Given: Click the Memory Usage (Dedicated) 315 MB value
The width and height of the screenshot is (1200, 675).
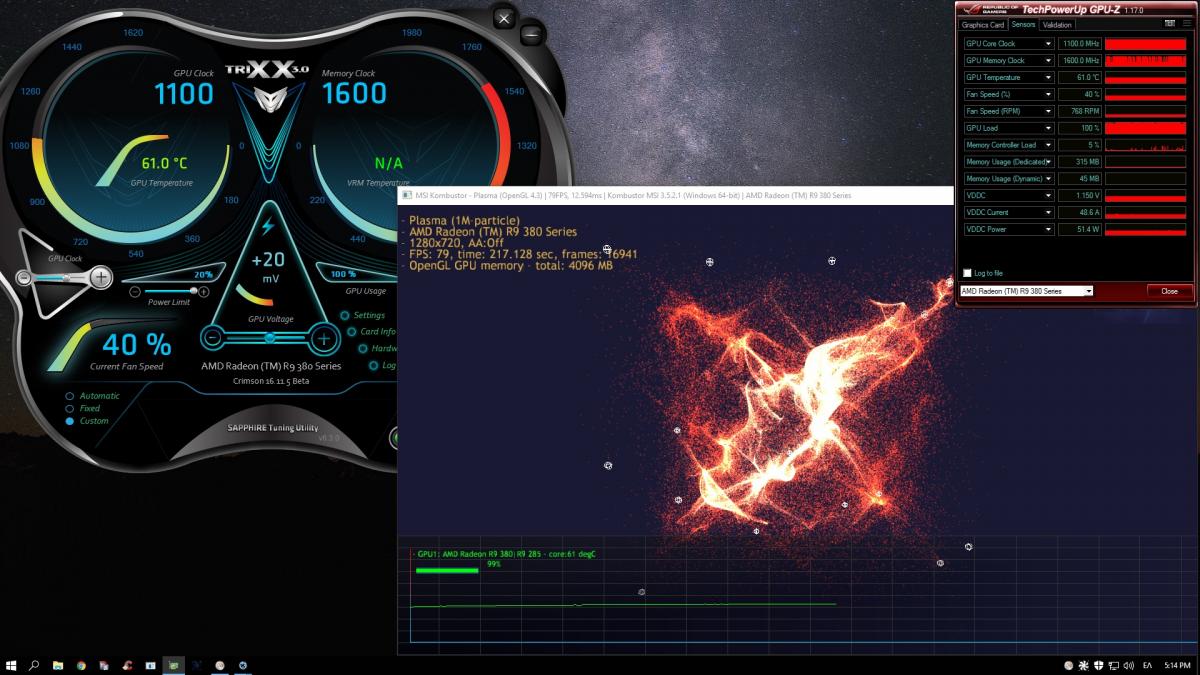Looking at the screenshot, I should 1080,162.
